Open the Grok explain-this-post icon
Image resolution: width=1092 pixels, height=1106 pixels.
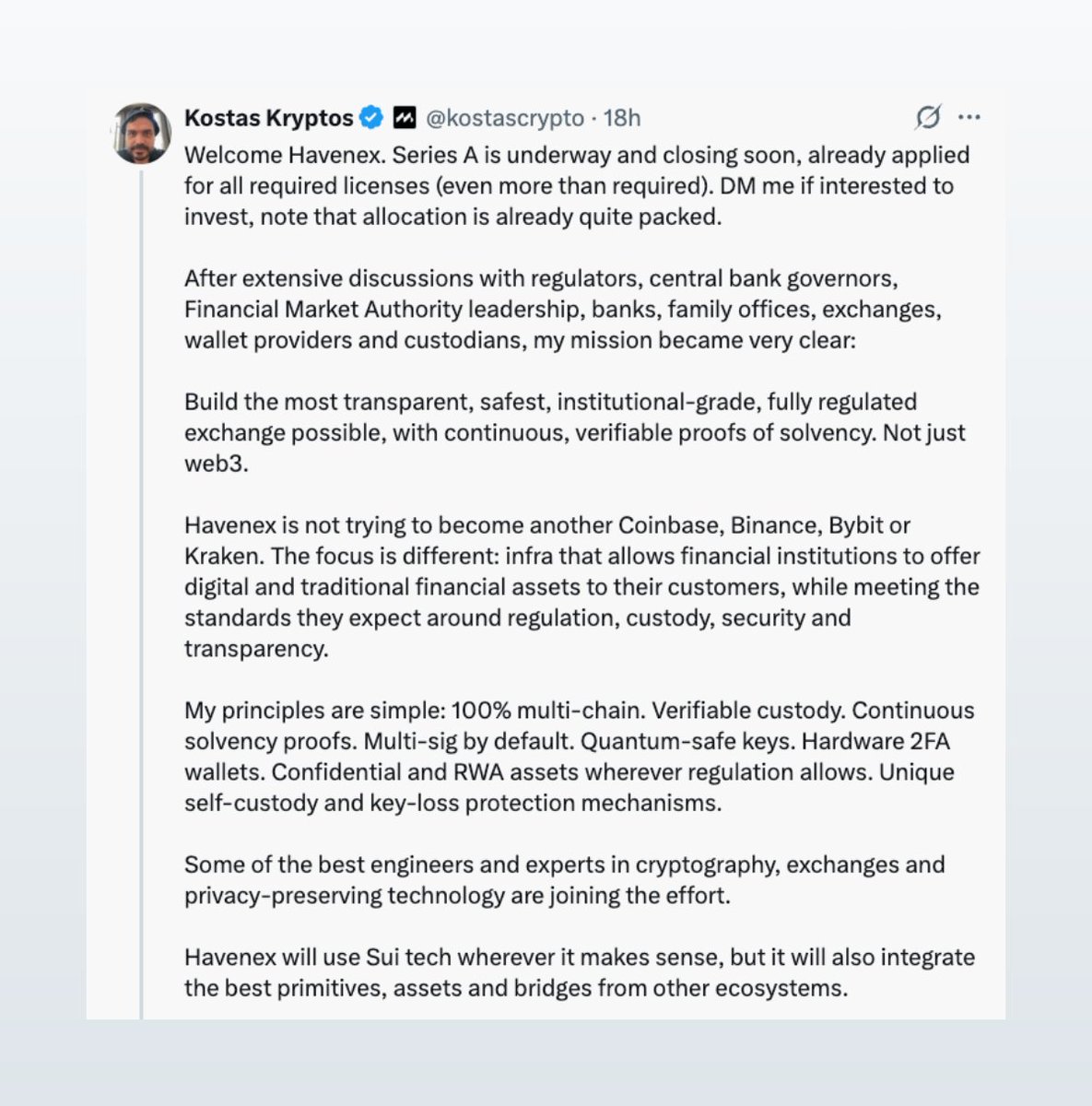[x=928, y=118]
